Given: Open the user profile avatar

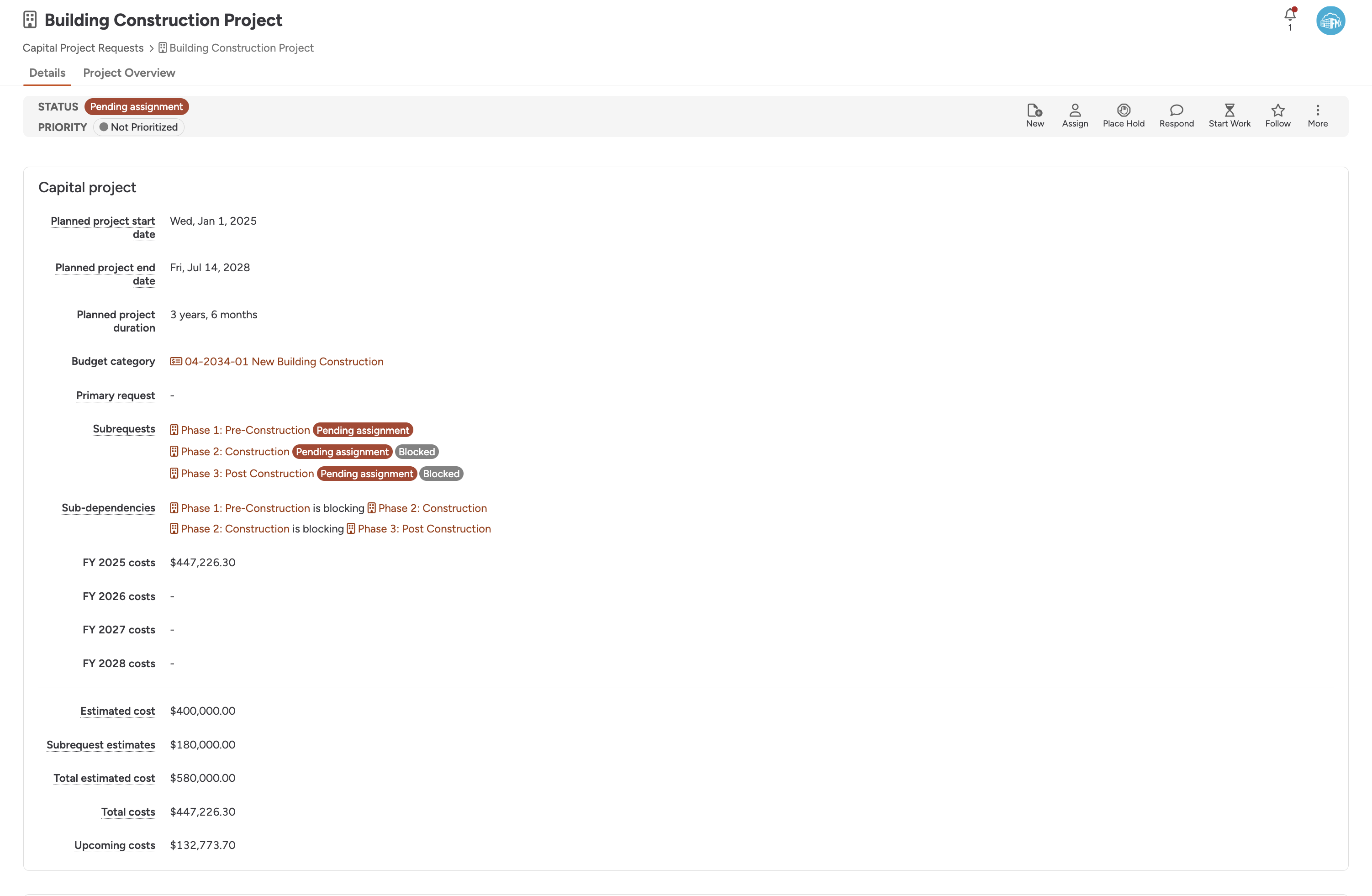Looking at the screenshot, I should (x=1330, y=21).
